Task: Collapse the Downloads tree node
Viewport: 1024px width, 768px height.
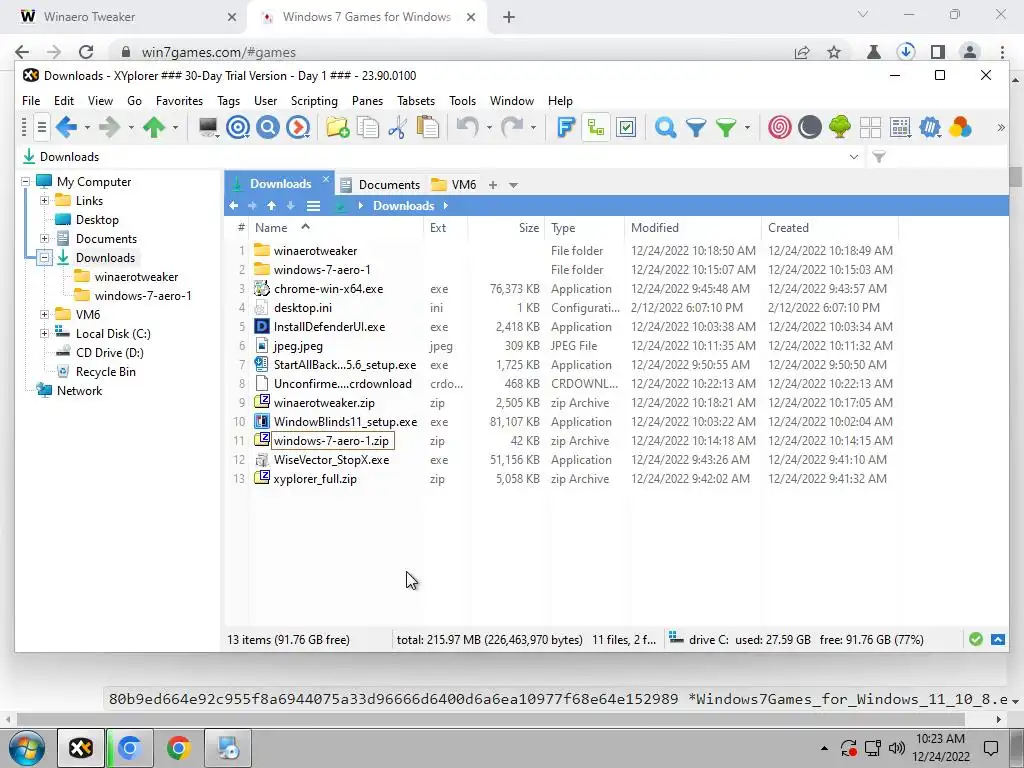Action: point(44,257)
